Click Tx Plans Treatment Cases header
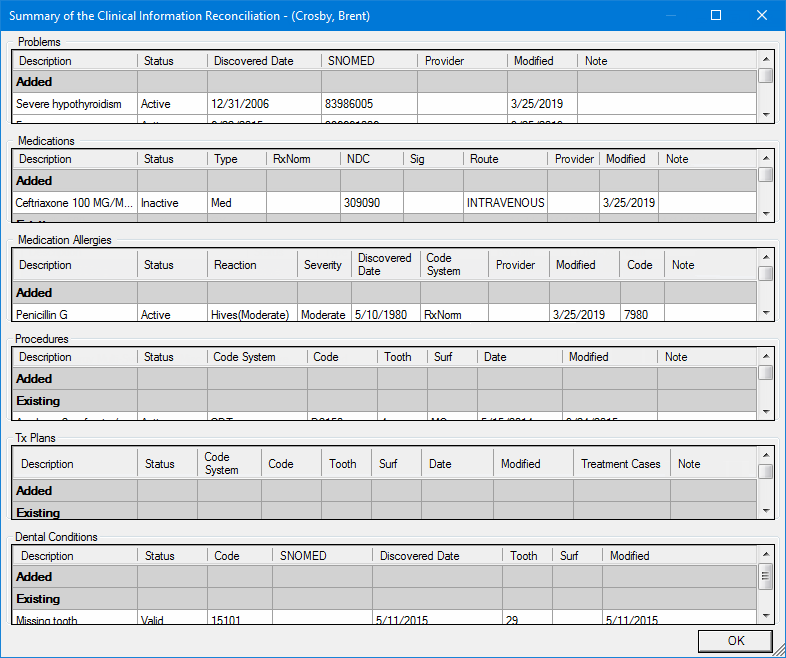Image resolution: width=786 pixels, height=658 pixels. (x=622, y=464)
